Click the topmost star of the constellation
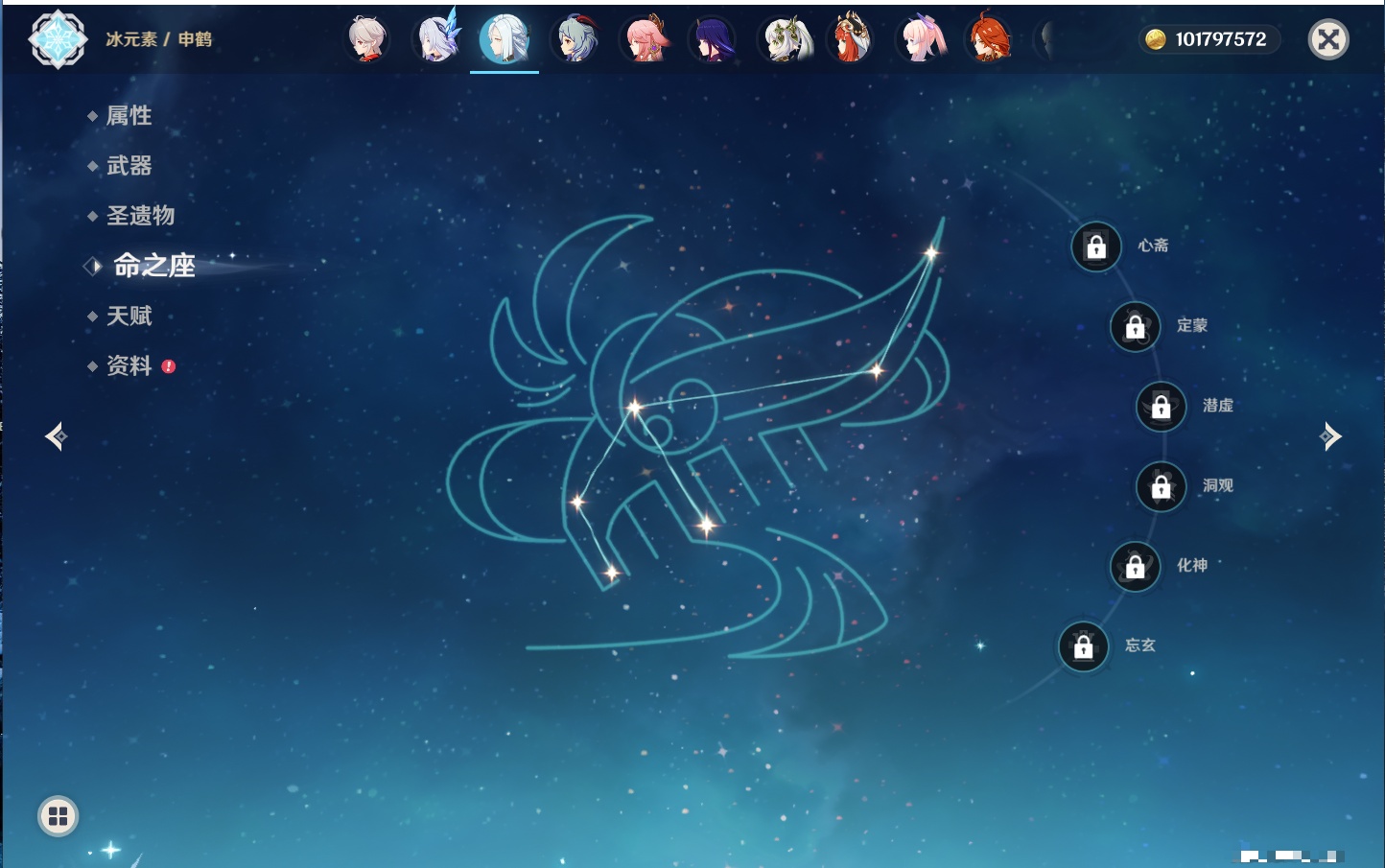Image resolution: width=1385 pixels, height=868 pixels. click(x=930, y=253)
